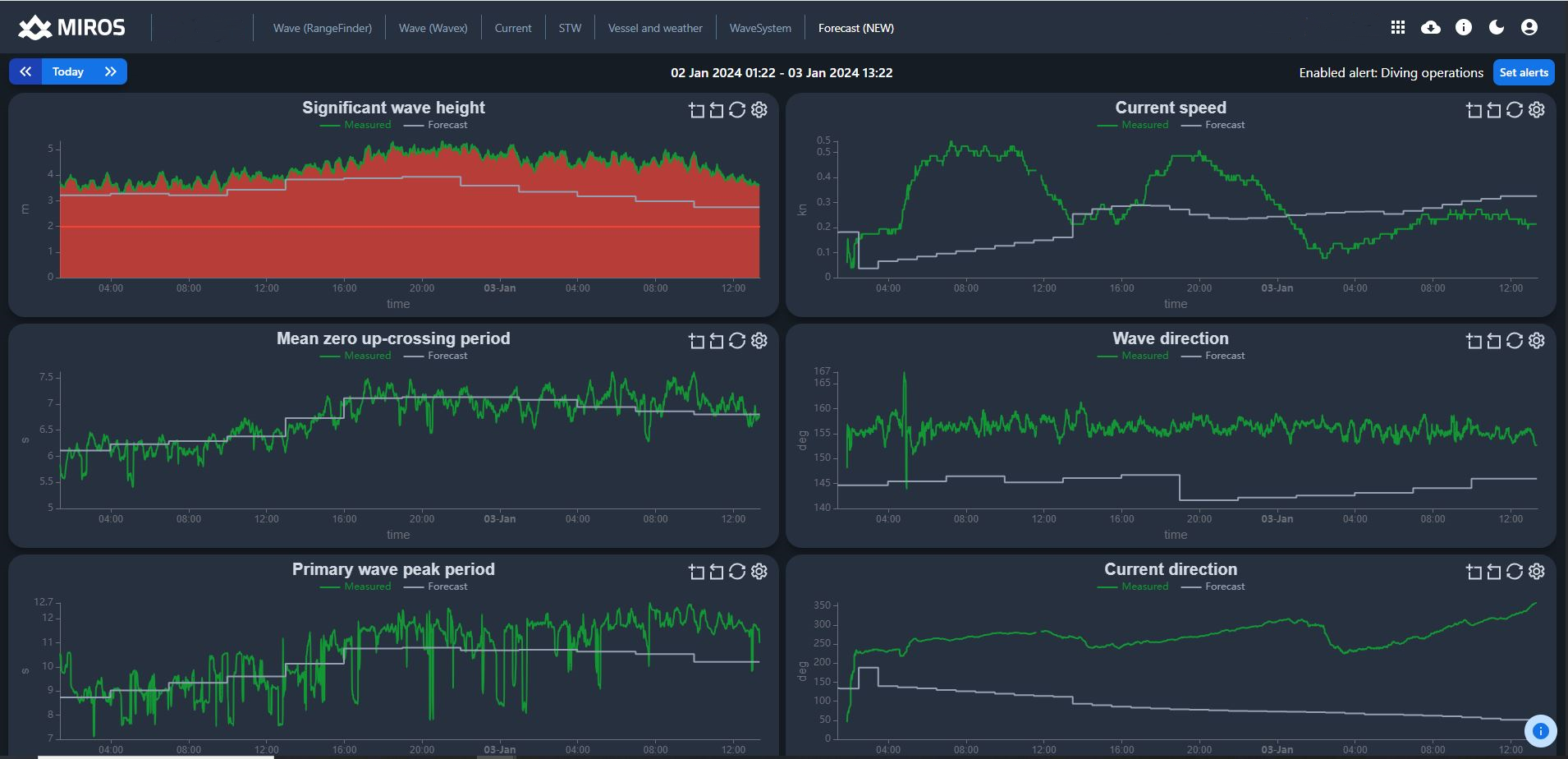Image resolution: width=1568 pixels, height=759 pixels.
Task: Refresh the Current direction chart
Action: click(x=1515, y=572)
